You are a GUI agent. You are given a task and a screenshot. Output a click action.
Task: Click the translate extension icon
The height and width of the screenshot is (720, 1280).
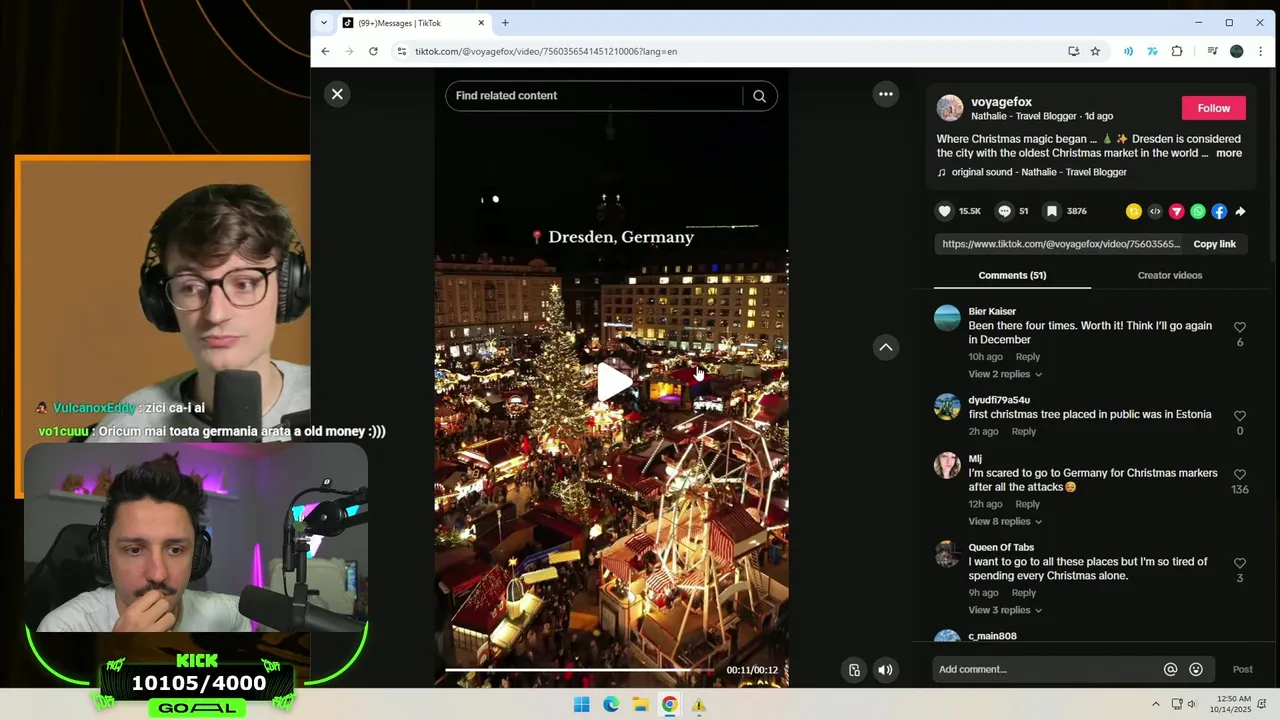tap(1152, 51)
